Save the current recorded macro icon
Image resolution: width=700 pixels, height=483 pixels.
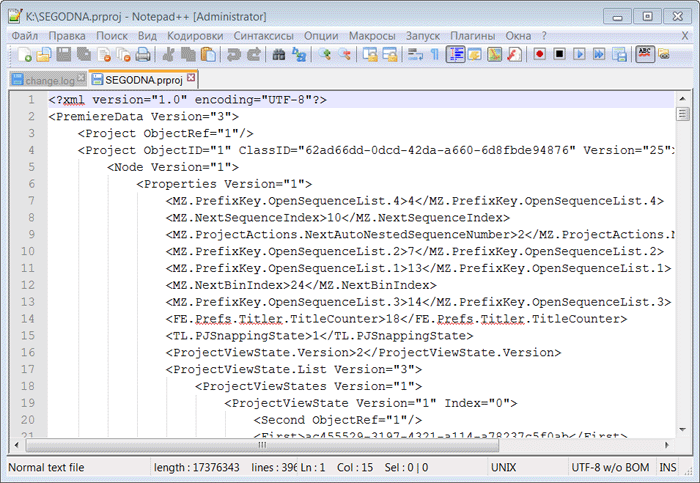(619, 54)
